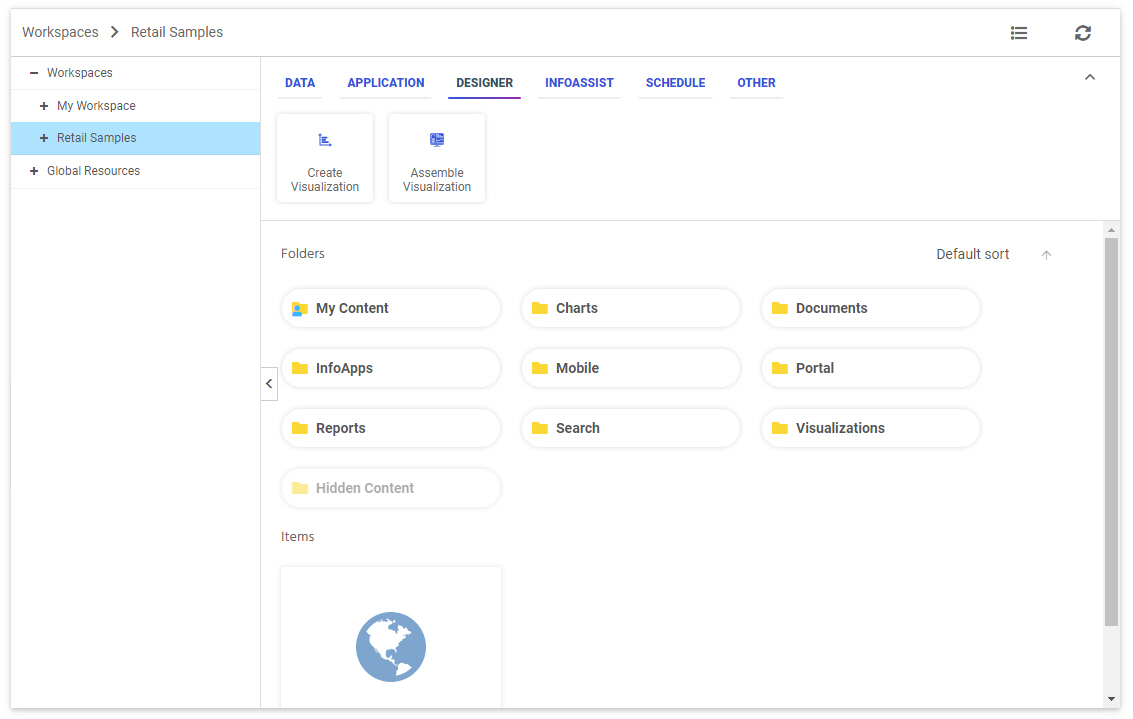Switch to the SCHEDULE tab
The image size is (1133, 719).
pos(675,83)
